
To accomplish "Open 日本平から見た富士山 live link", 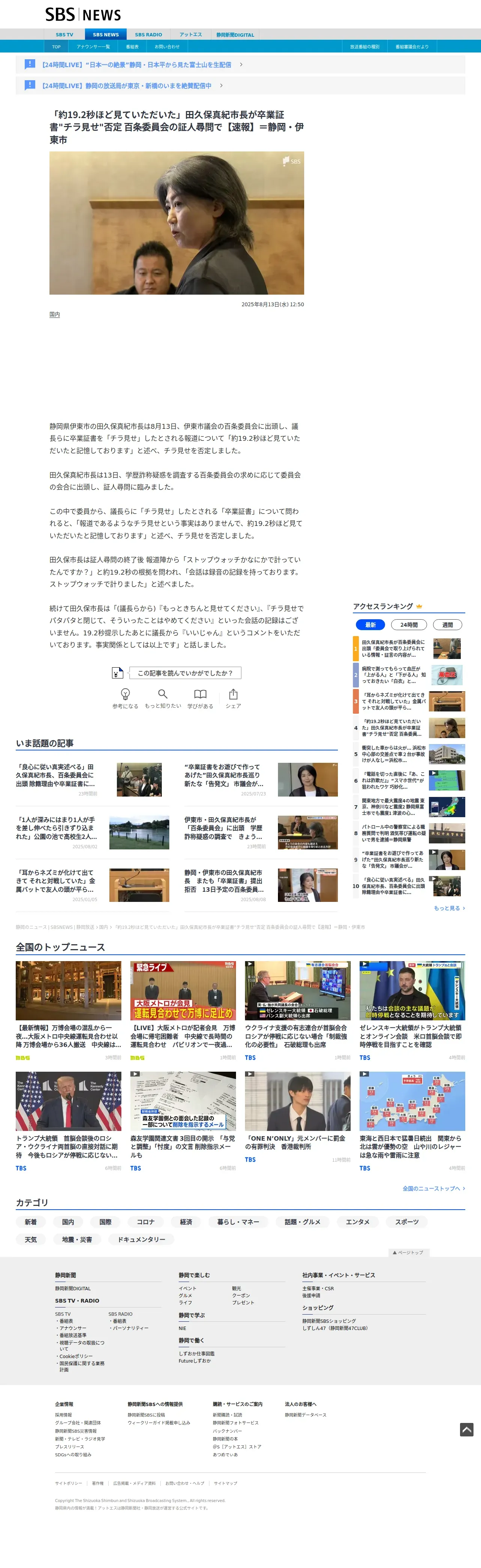I will (136, 64).
